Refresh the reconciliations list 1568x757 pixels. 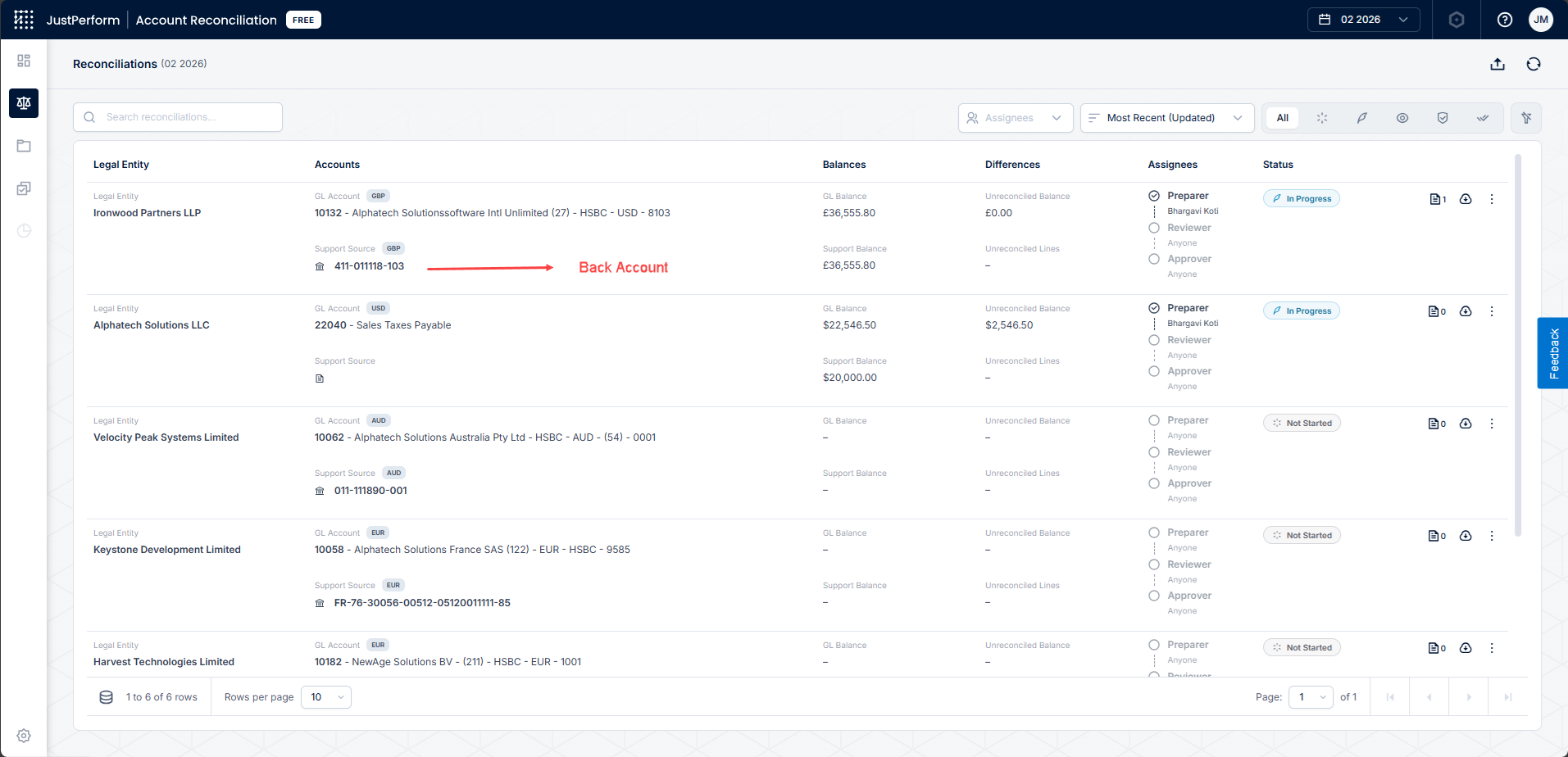(1534, 64)
